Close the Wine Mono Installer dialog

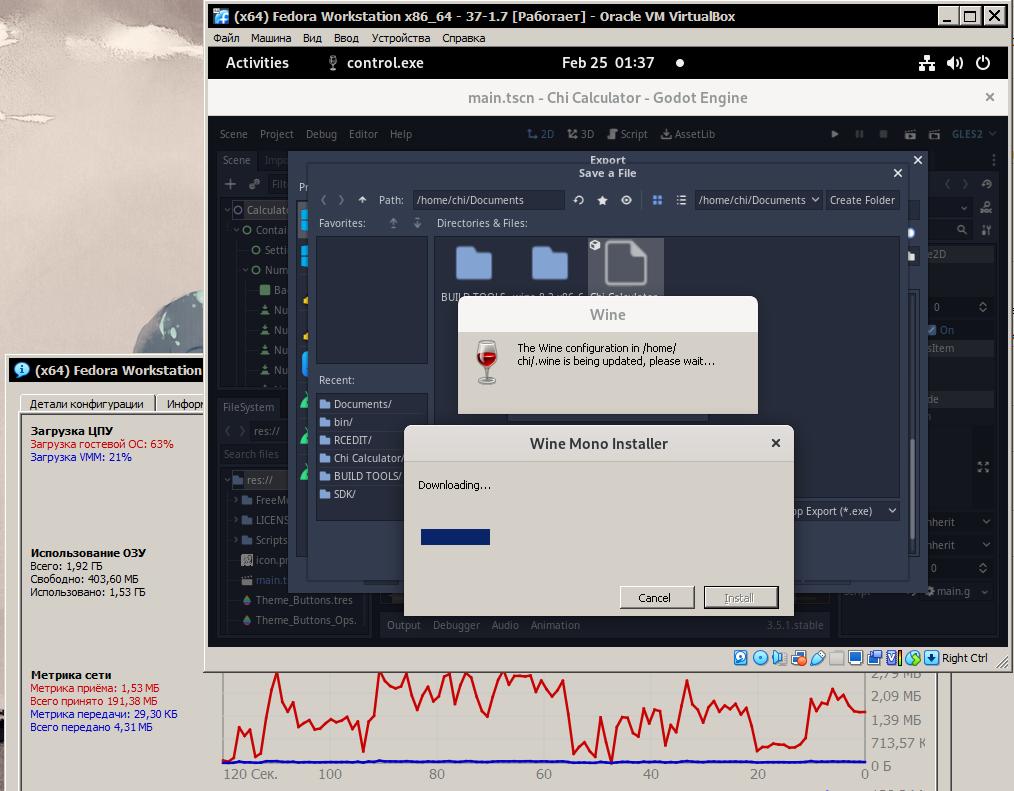[776, 444]
